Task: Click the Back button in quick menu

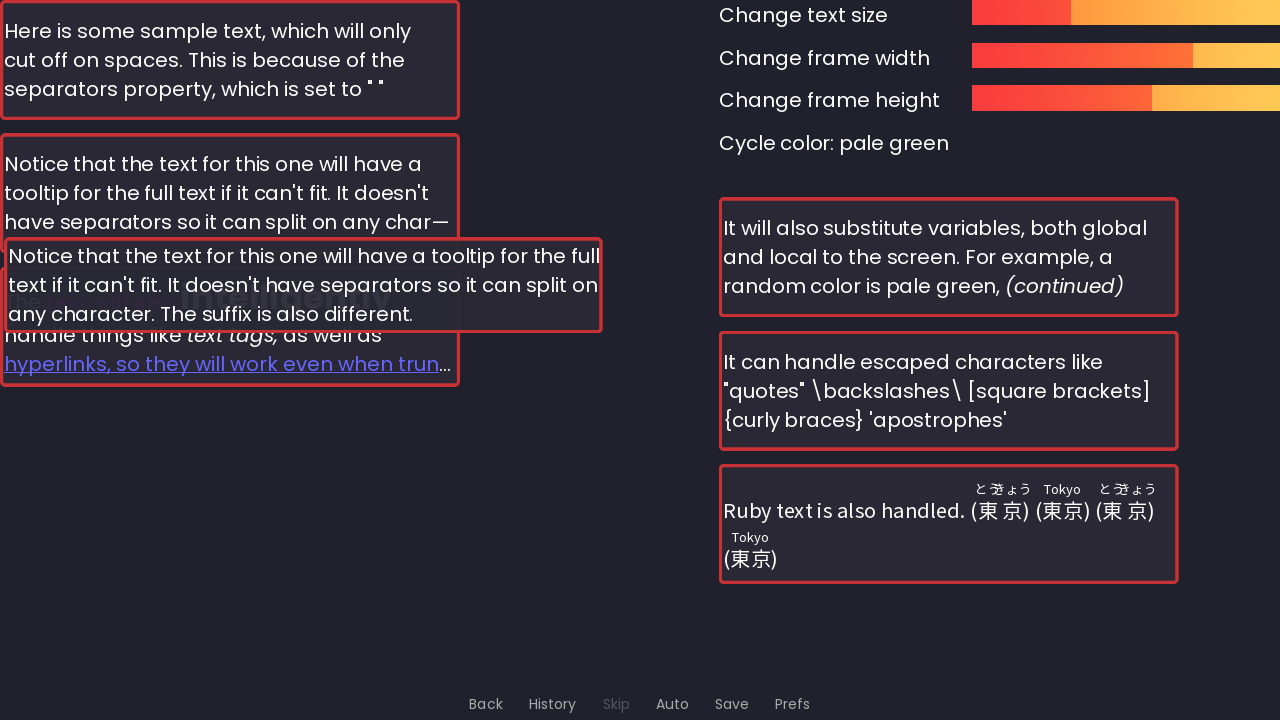Action: (x=486, y=704)
